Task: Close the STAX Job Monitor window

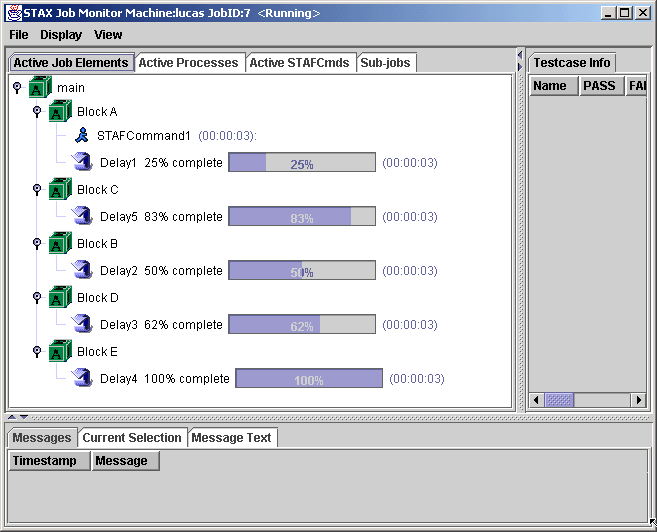Action: click(642, 13)
